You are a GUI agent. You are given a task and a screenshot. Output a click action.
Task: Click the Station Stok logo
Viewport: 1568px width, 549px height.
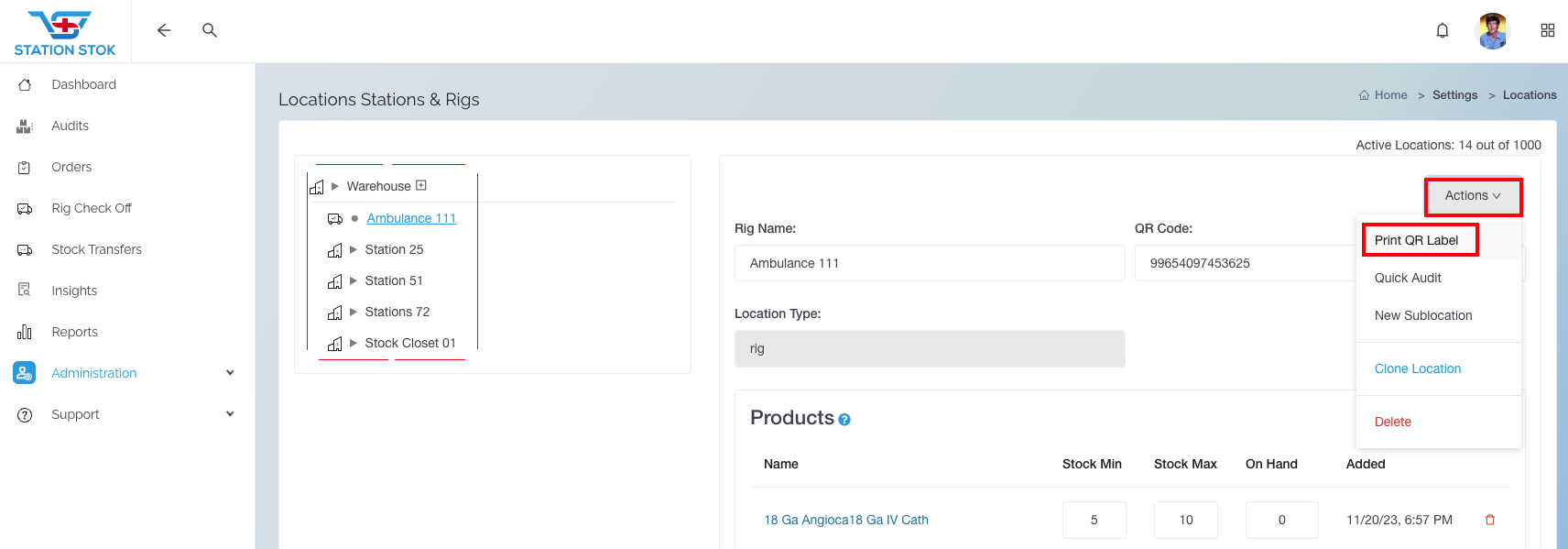[x=65, y=33]
